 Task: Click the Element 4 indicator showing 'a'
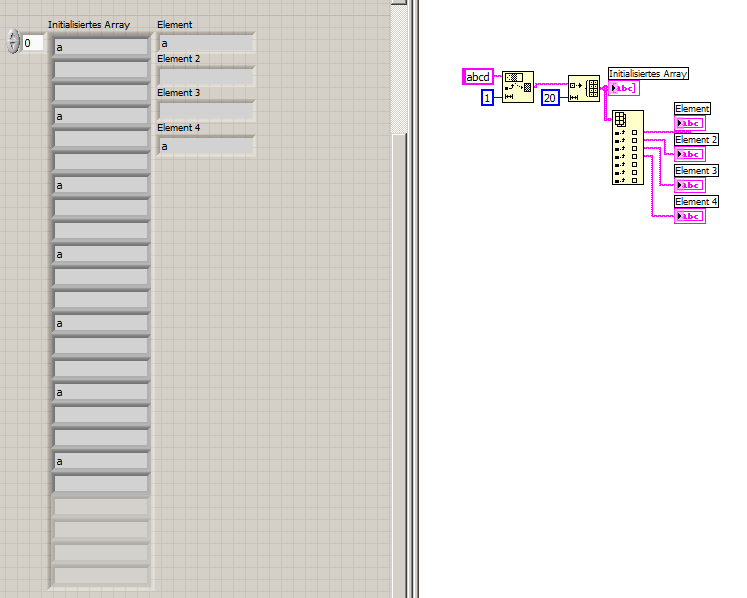coord(206,146)
